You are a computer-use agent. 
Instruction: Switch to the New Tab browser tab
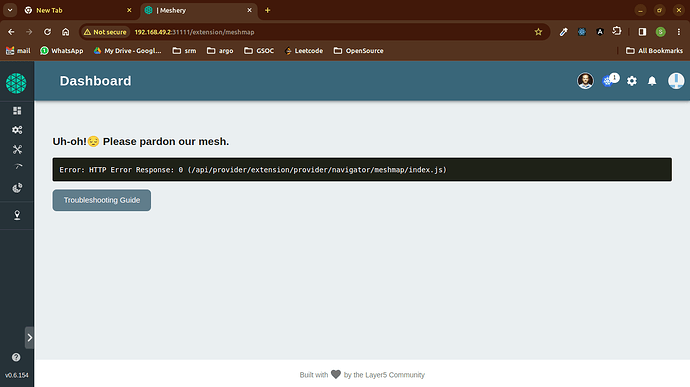78,10
